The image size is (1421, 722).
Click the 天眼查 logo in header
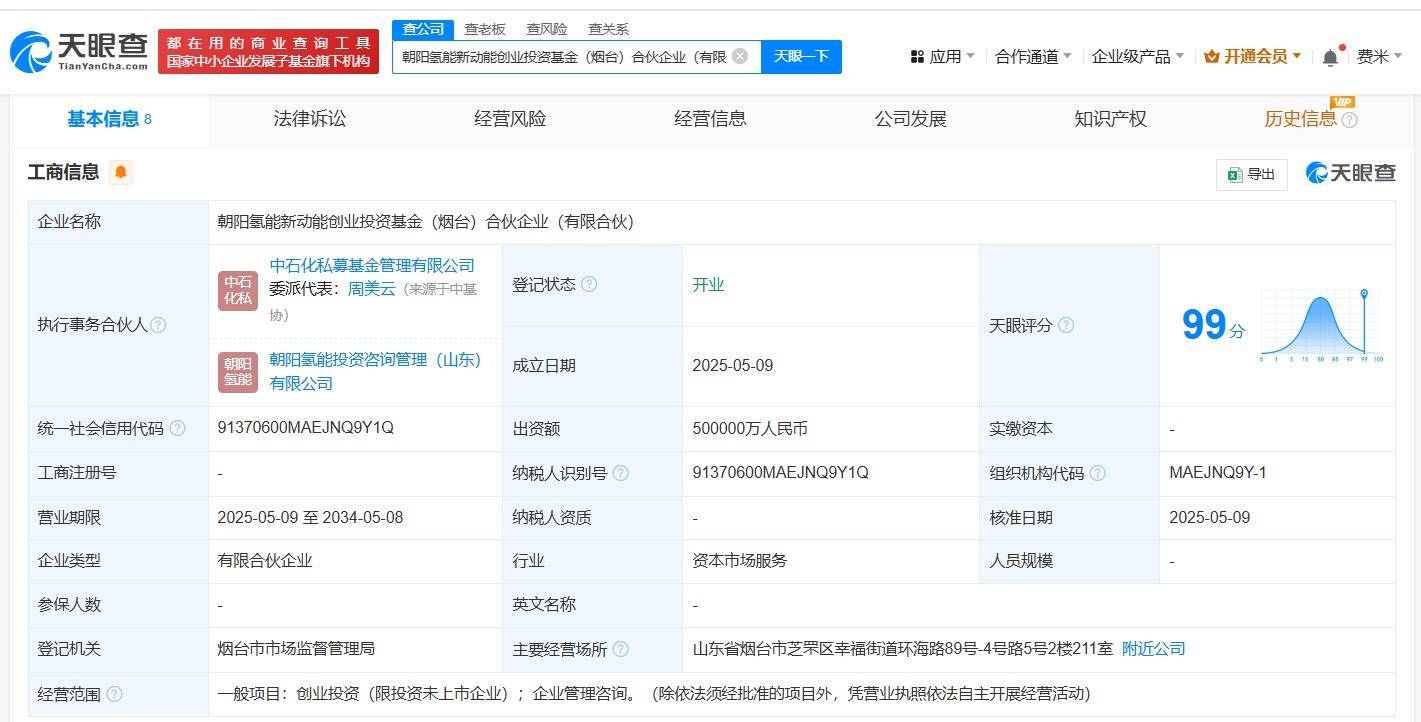79,51
